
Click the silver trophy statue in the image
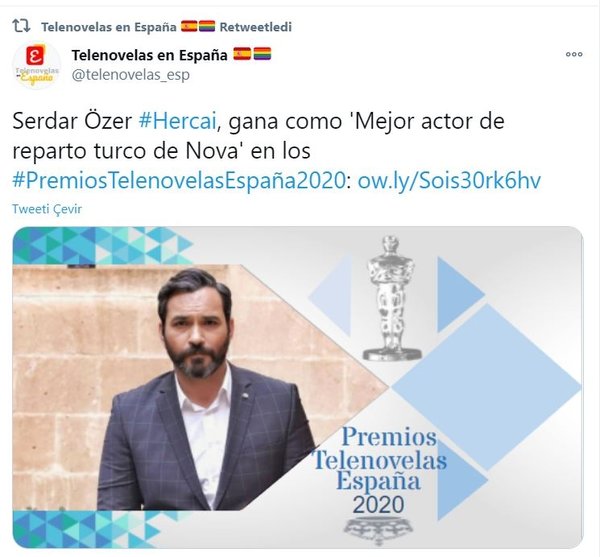391,298
